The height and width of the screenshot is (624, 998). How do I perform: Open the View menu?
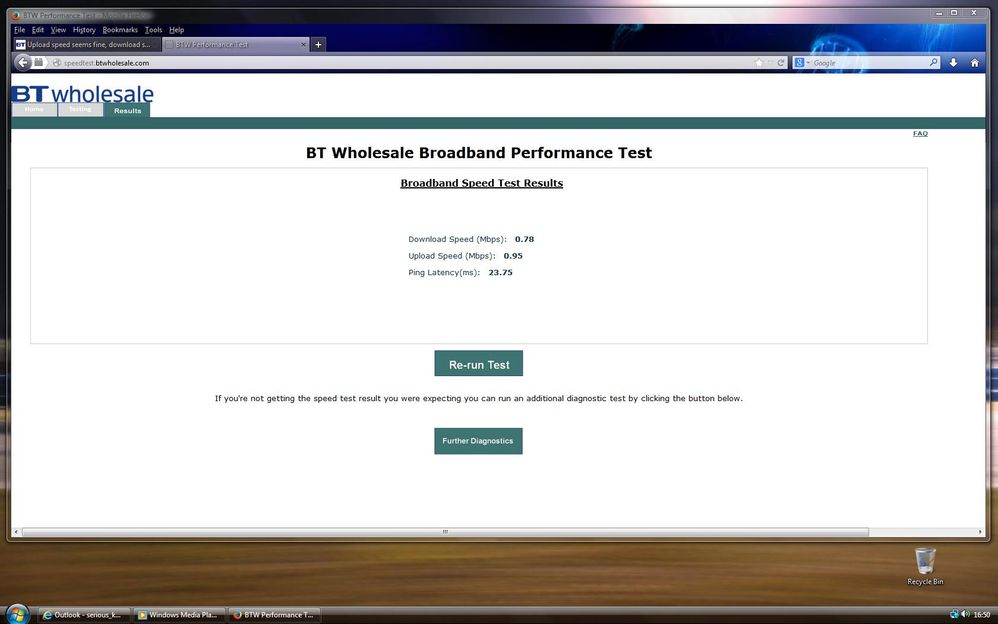coord(58,30)
